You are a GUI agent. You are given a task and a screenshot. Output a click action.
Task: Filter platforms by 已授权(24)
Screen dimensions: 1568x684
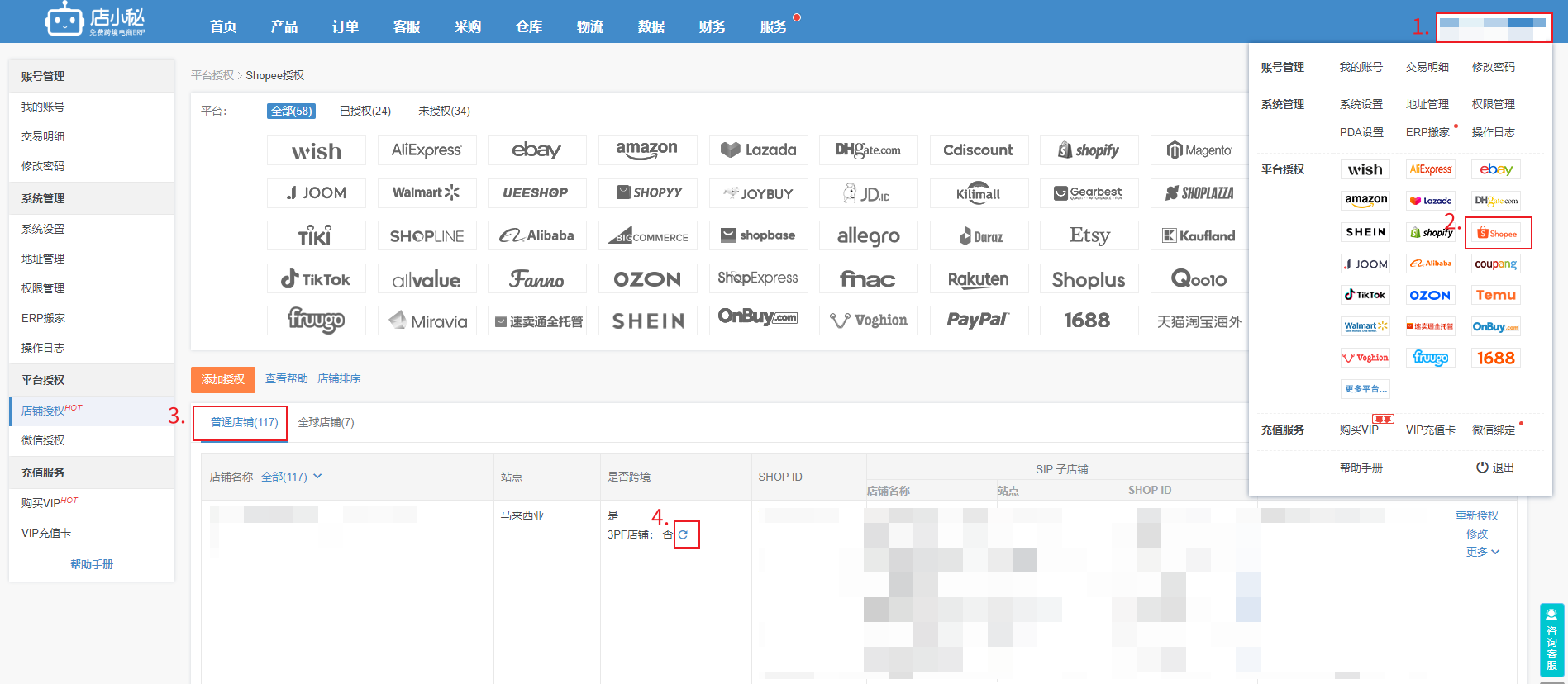pos(365,111)
